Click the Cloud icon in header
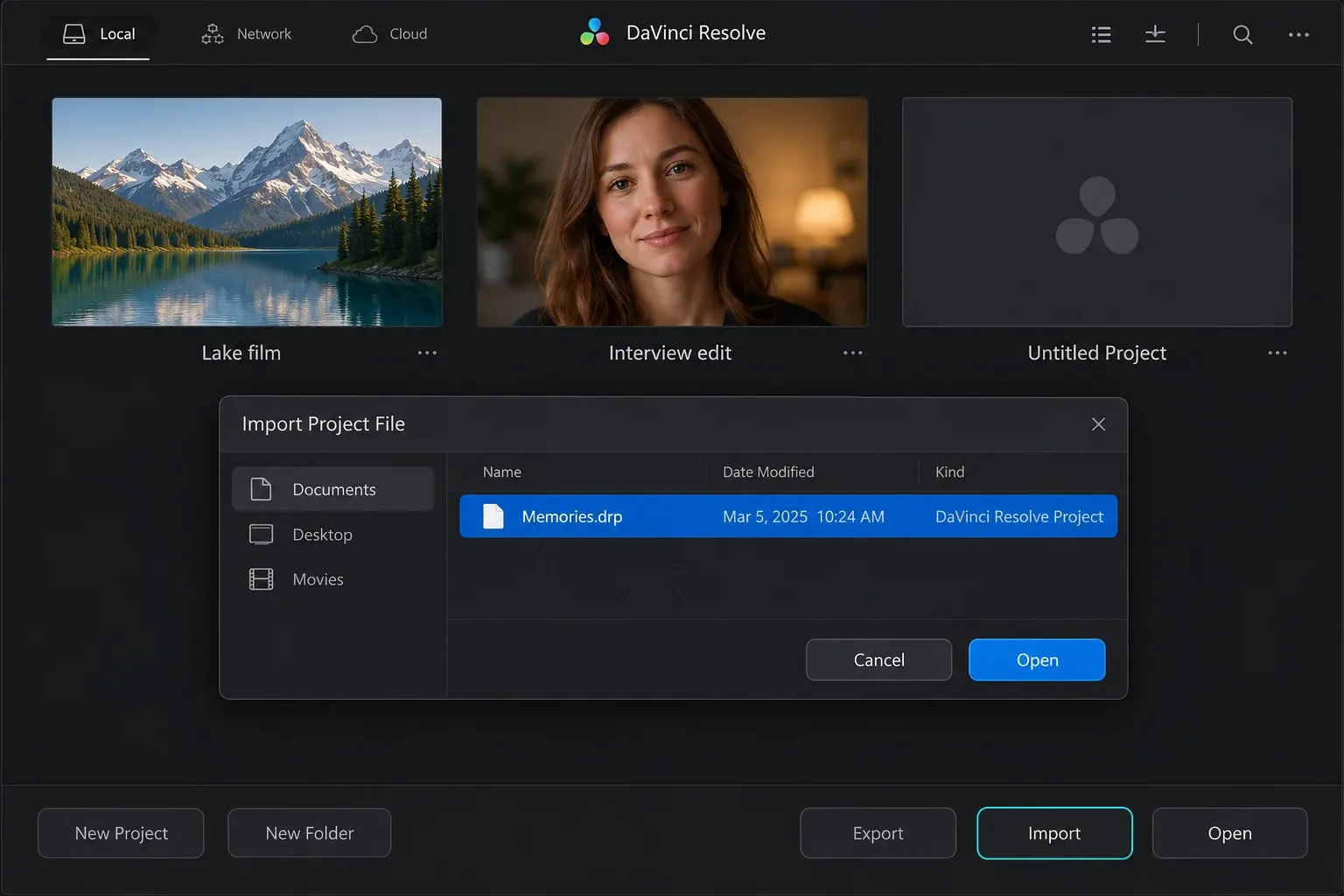 pyautogui.click(x=365, y=34)
